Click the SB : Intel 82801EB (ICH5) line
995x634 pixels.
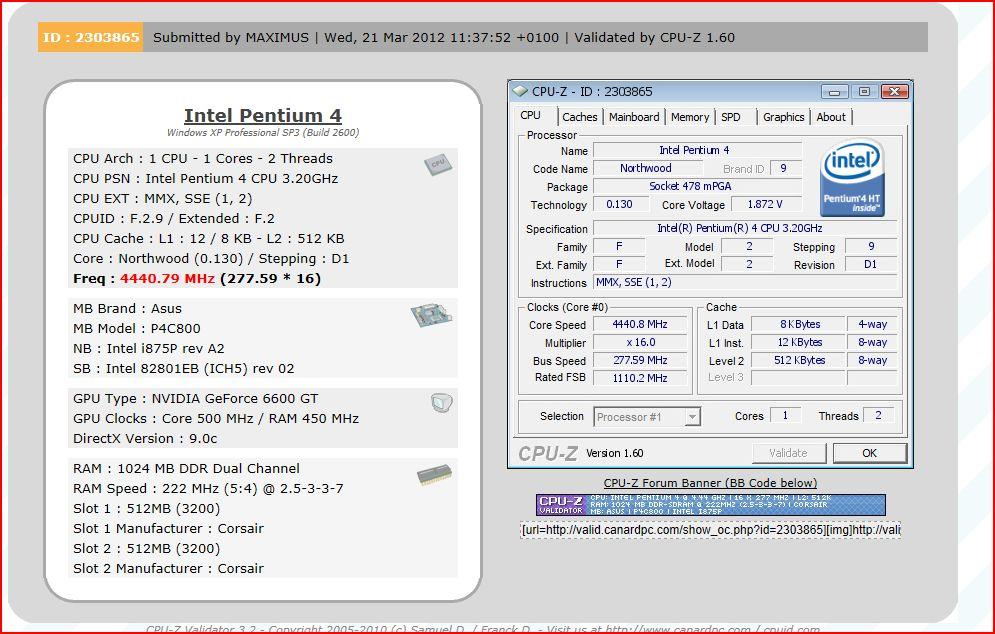click(183, 369)
